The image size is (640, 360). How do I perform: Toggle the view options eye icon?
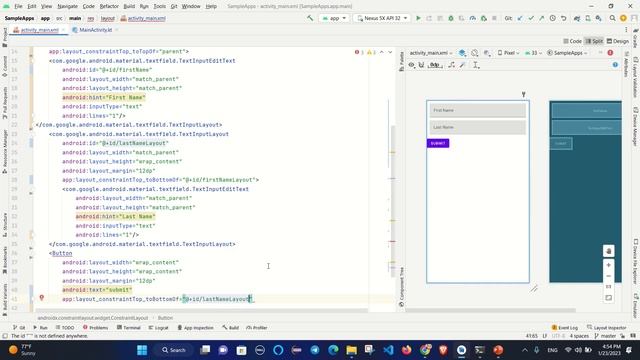[x=411, y=65]
